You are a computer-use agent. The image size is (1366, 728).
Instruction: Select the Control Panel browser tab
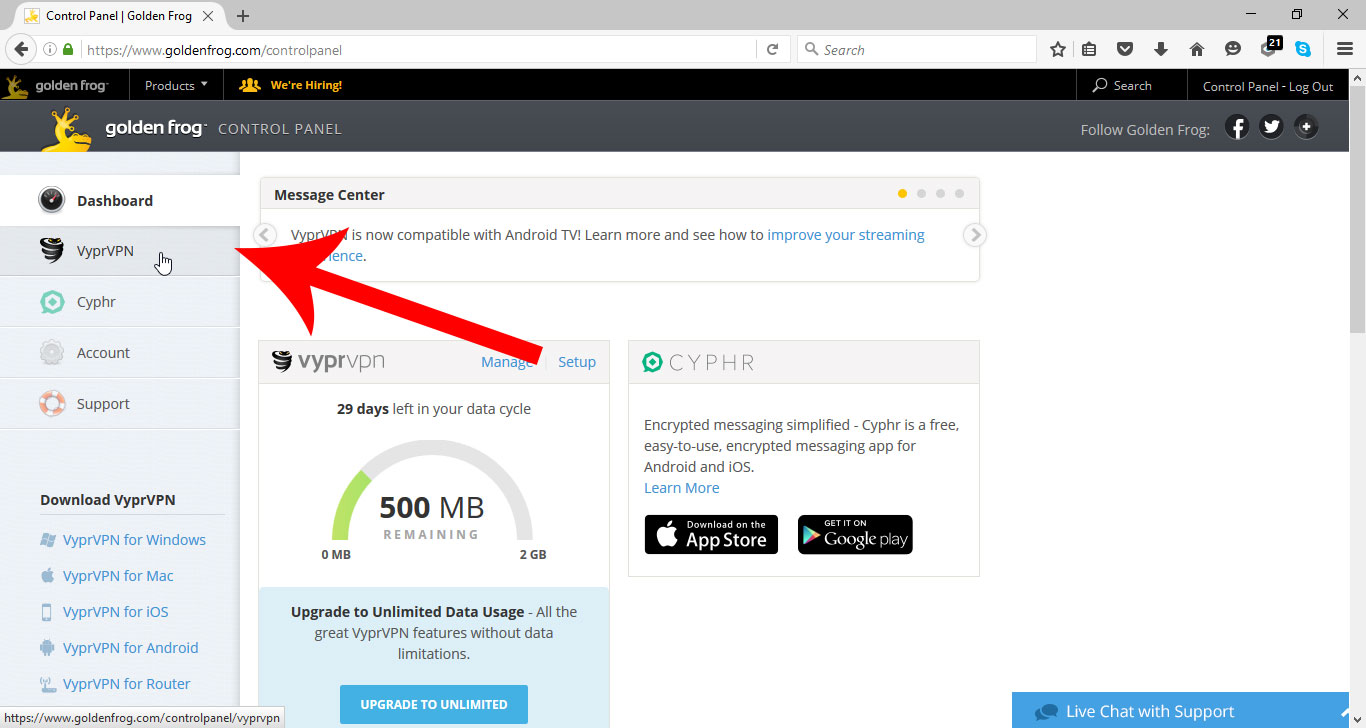tap(118, 16)
